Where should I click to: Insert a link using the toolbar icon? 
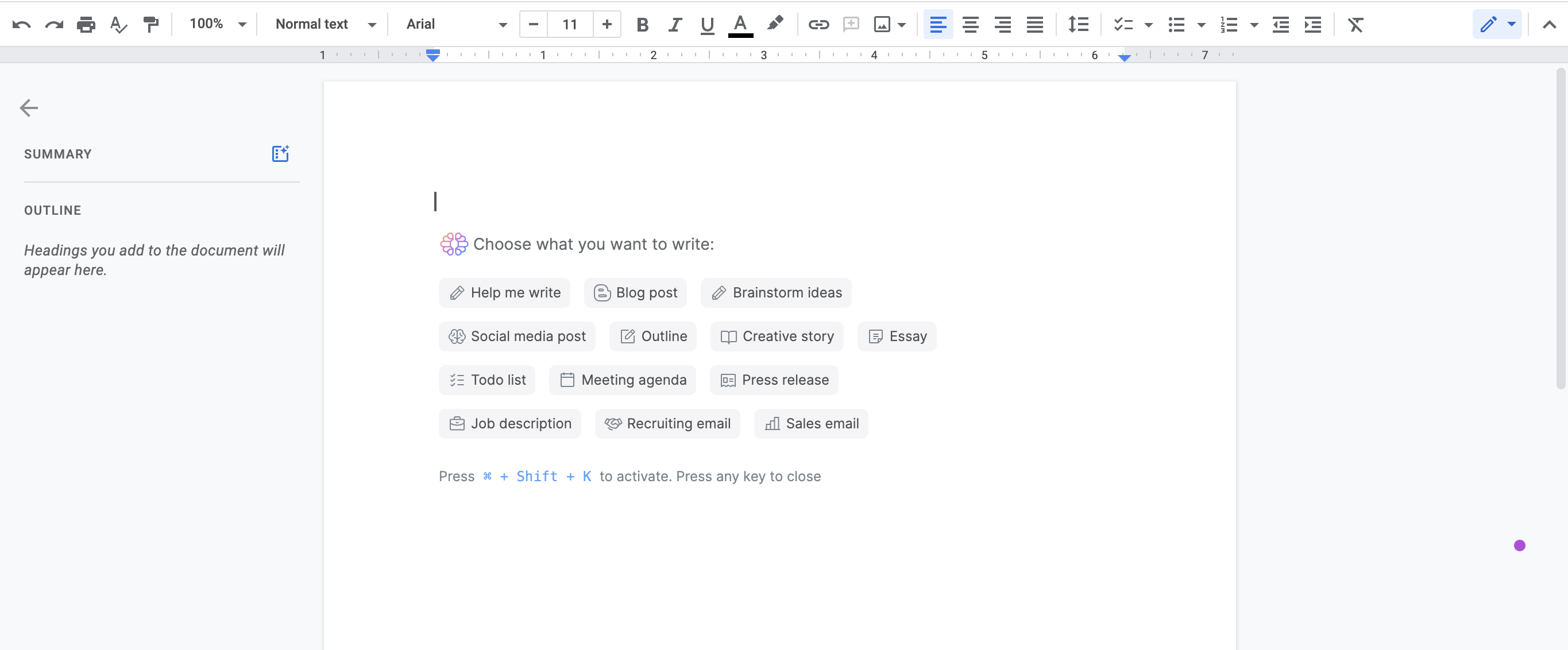click(818, 24)
